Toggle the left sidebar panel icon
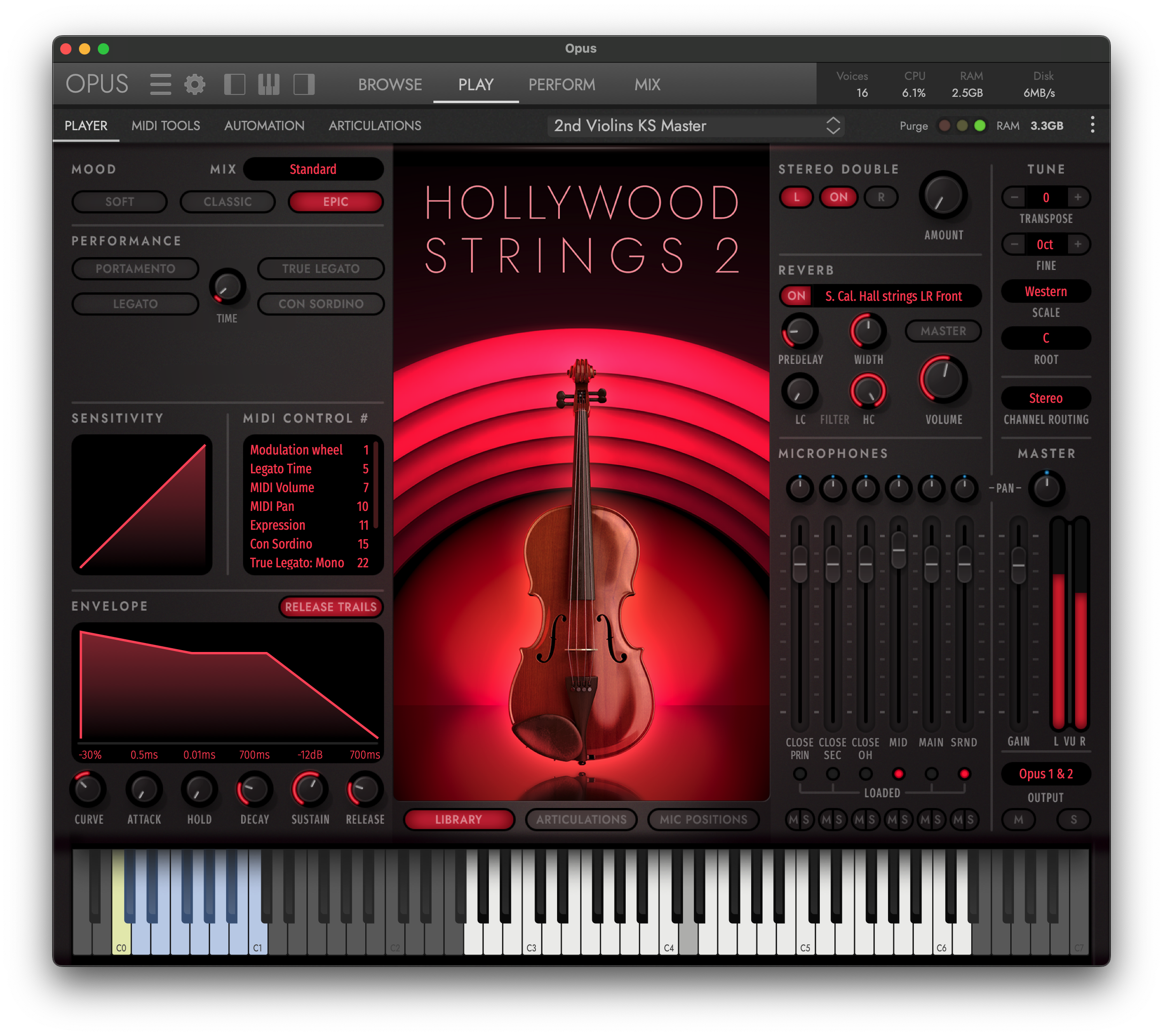 coord(235,84)
